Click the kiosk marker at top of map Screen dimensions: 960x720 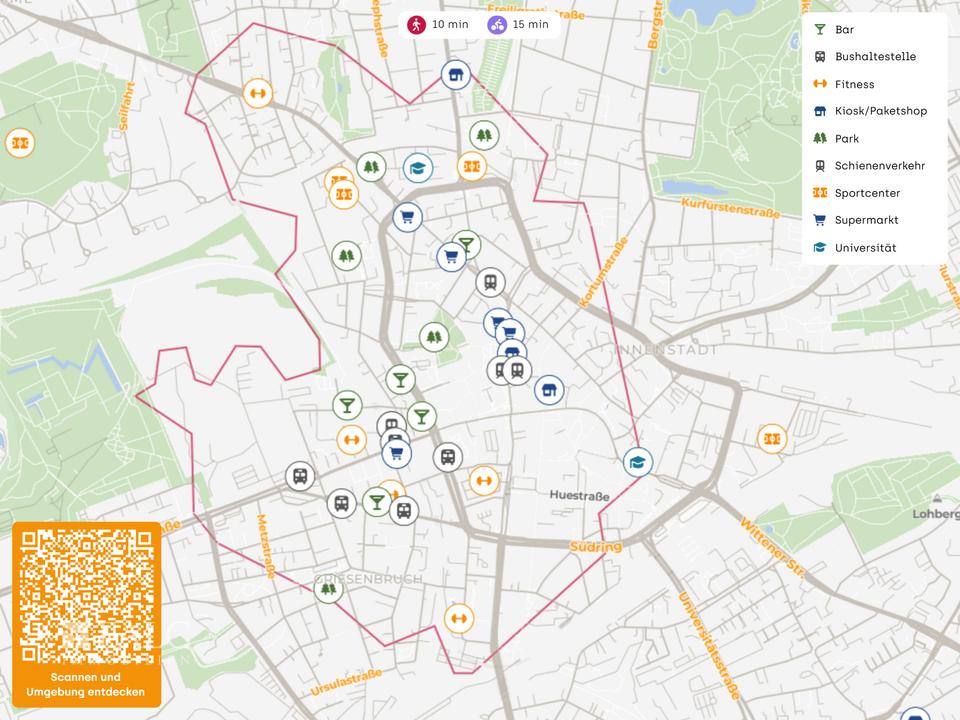click(456, 74)
